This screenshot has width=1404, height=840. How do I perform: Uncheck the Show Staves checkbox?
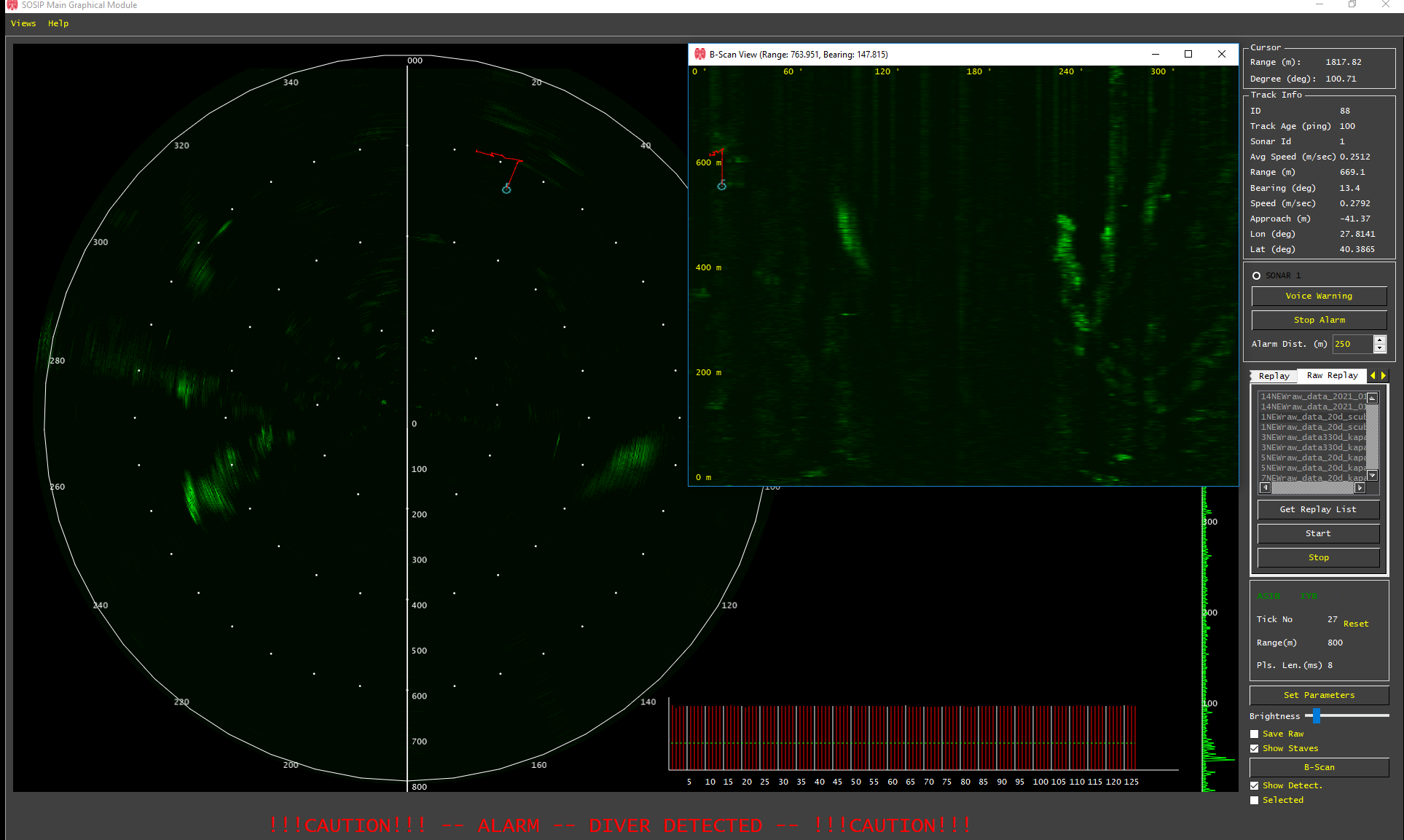tap(1254, 748)
